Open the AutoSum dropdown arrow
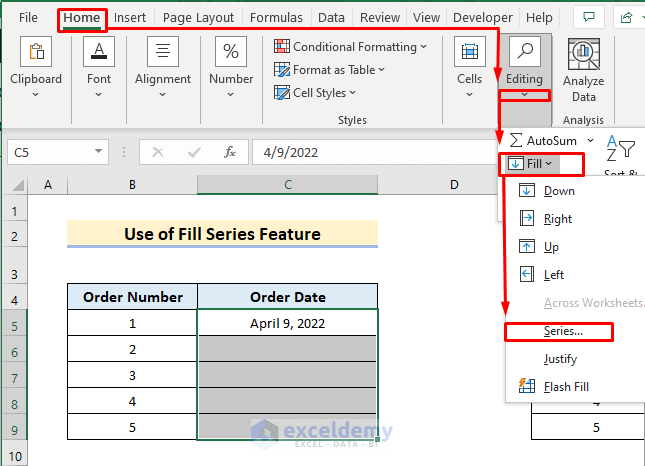 pyautogui.click(x=591, y=140)
